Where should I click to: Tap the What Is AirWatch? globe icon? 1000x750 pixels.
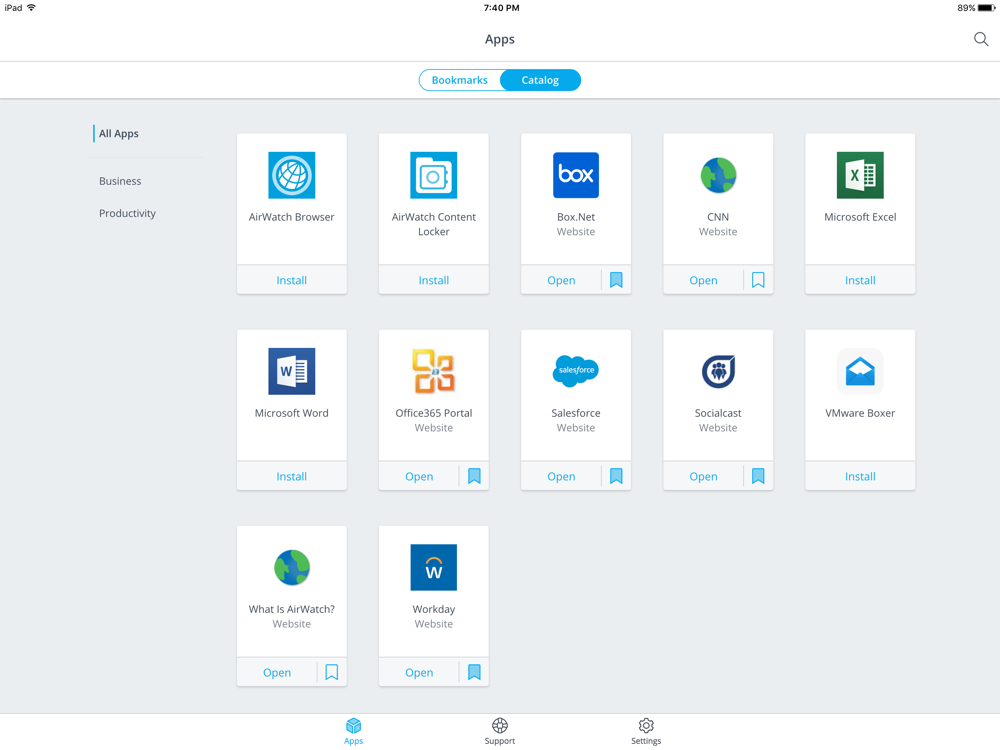click(291, 568)
